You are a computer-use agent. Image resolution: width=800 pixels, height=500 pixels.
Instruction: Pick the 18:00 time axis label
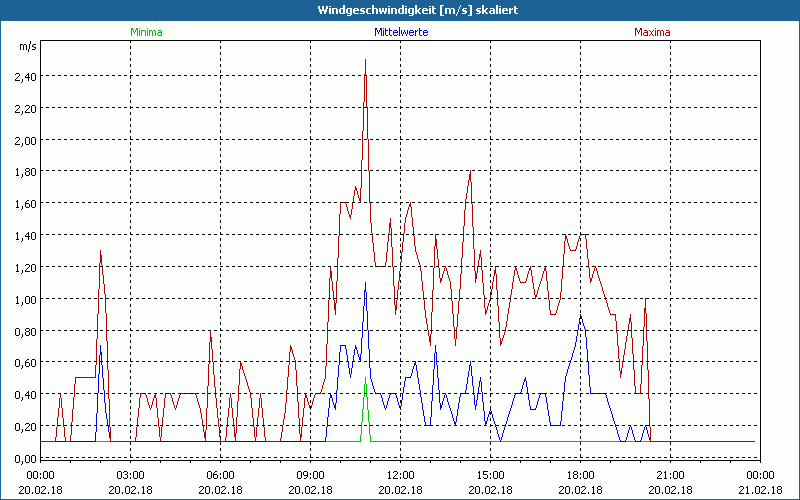tap(580, 475)
